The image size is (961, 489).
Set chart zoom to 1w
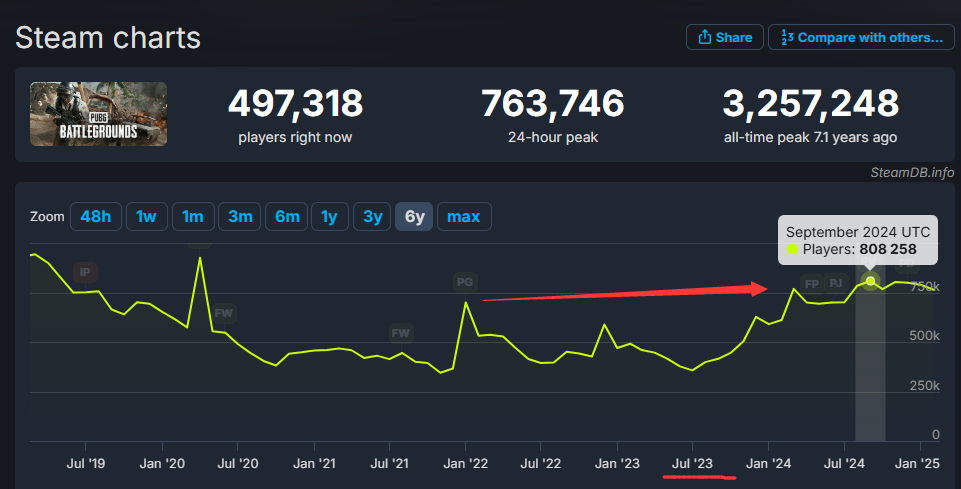tap(146, 216)
